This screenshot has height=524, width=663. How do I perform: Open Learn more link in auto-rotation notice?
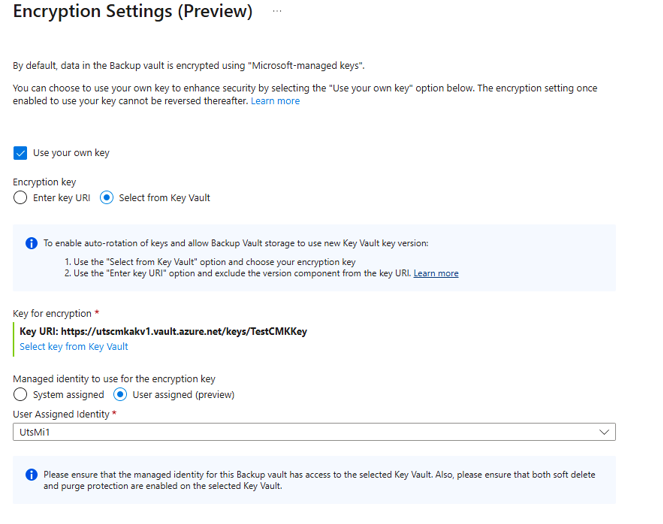pyautogui.click(x=436, y=273)
